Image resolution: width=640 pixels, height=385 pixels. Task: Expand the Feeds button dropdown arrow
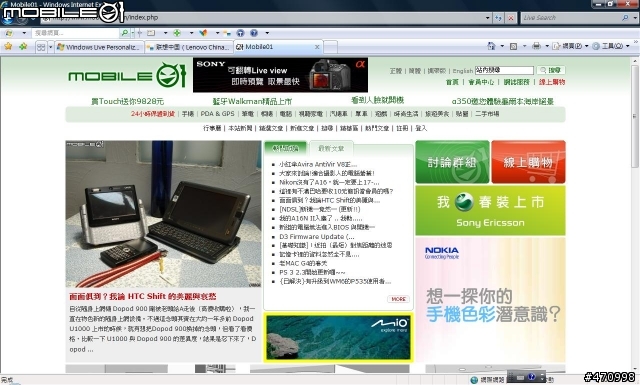click(524, 46)
